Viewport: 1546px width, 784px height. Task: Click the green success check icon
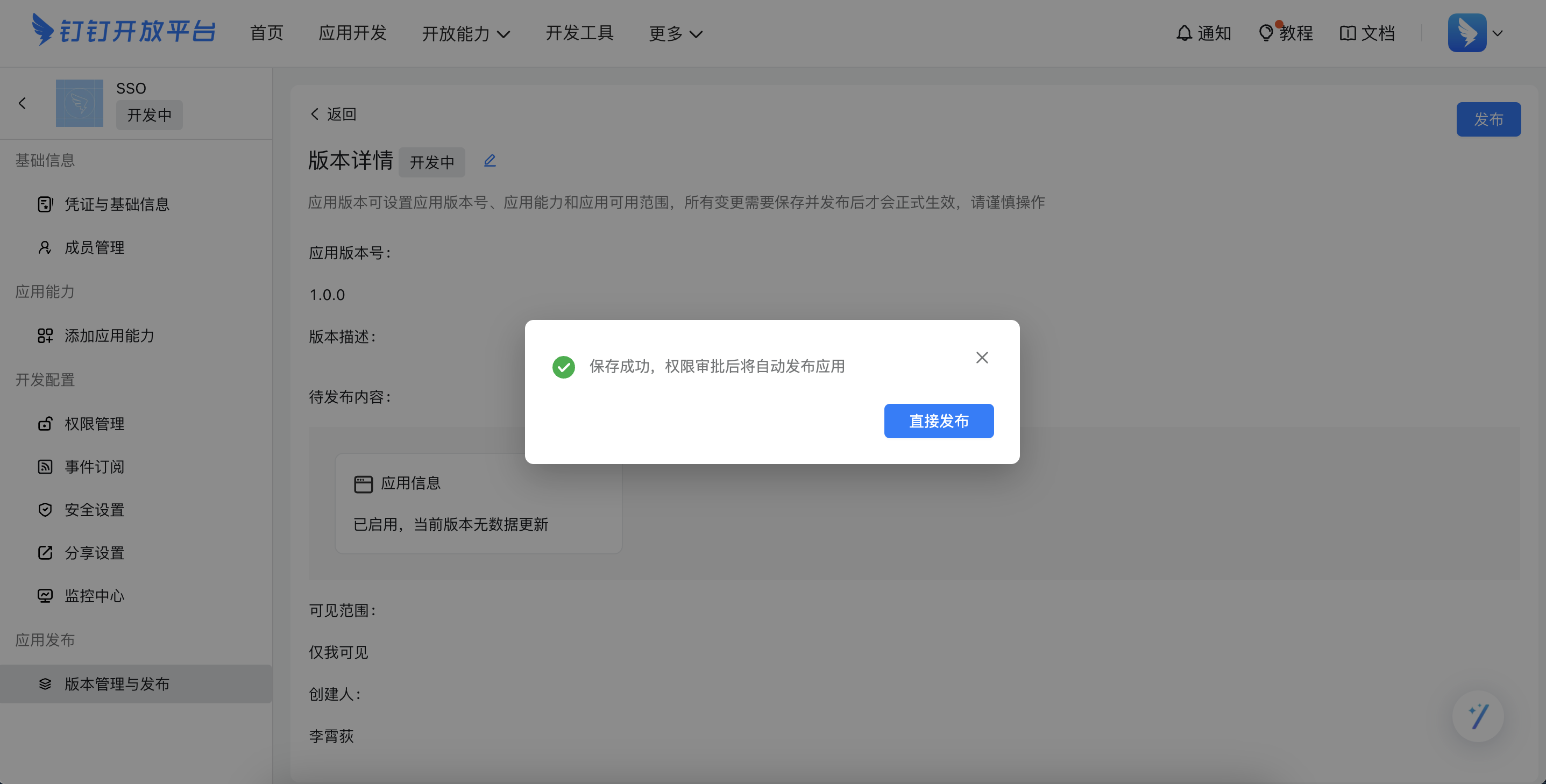(564, 367)
